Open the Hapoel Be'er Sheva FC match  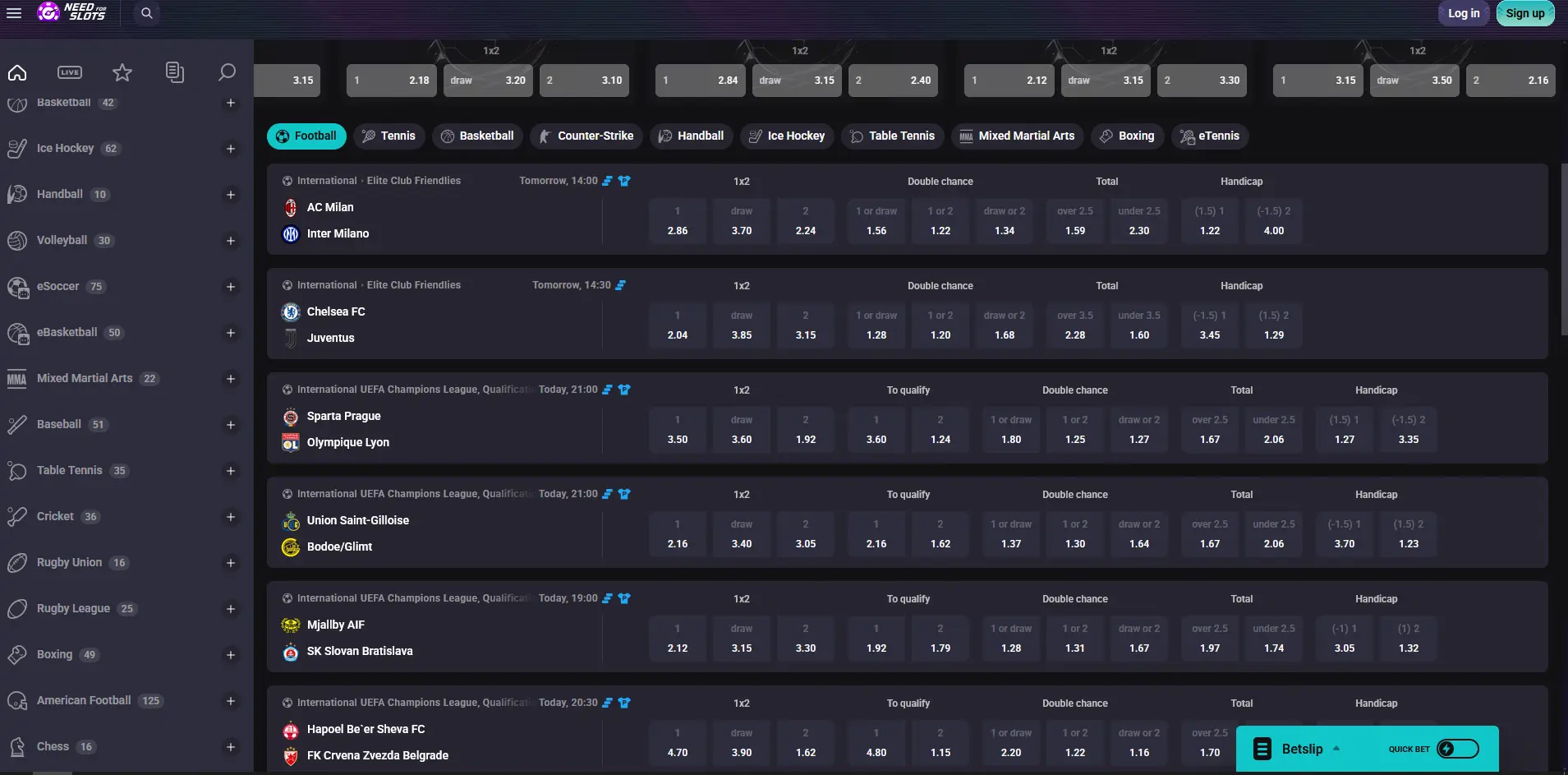[x=366, y=729]
